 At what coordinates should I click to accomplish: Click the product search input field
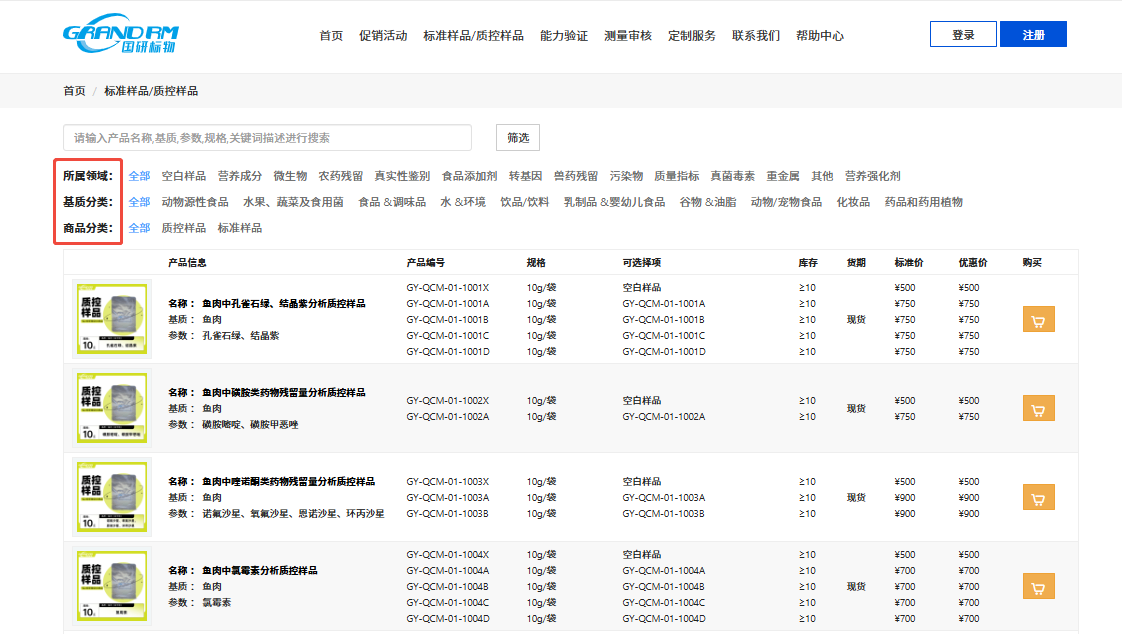[x=267, y=138]
